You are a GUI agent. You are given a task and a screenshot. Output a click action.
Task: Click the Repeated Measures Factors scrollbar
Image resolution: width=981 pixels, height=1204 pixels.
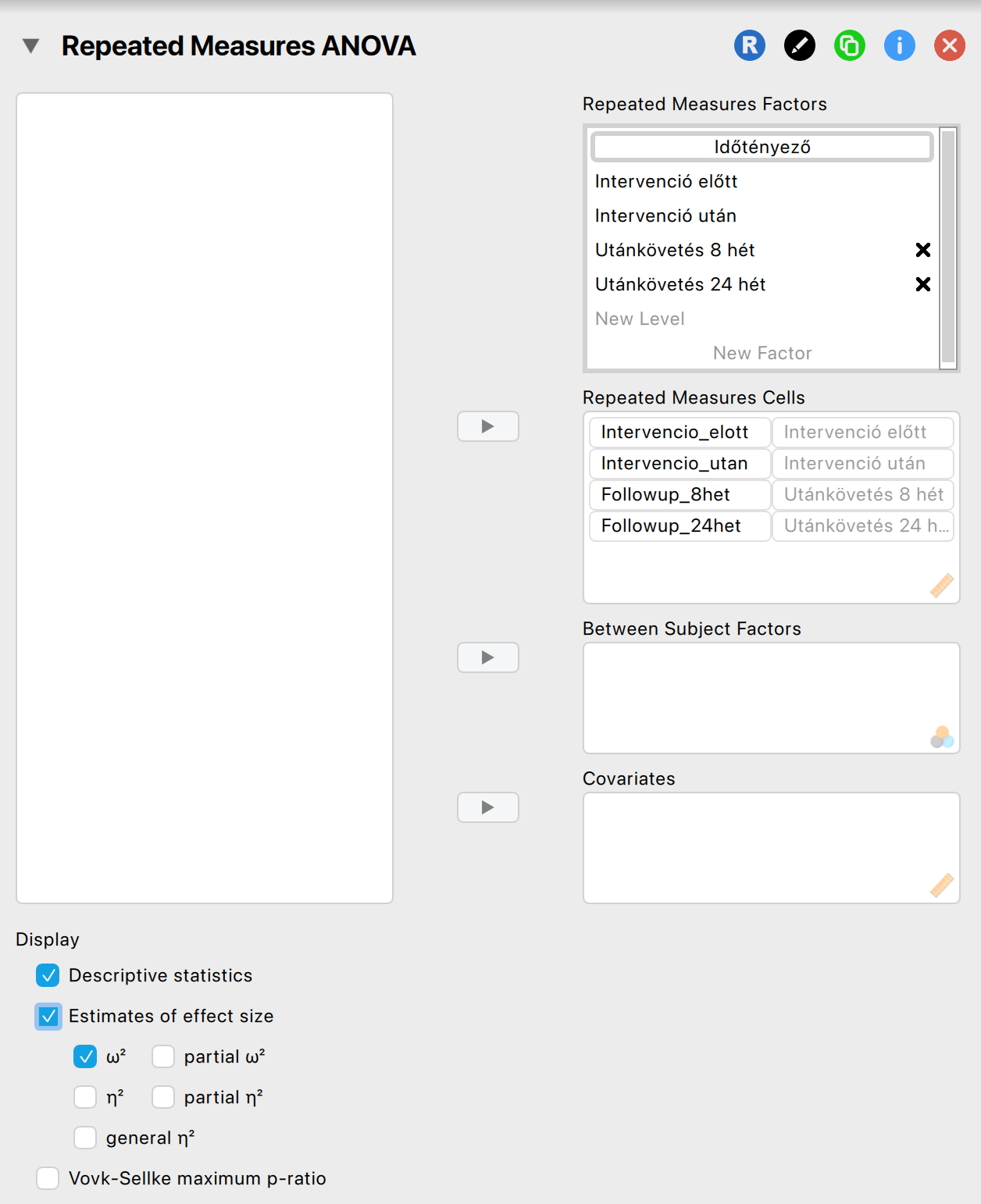point(948,247)
